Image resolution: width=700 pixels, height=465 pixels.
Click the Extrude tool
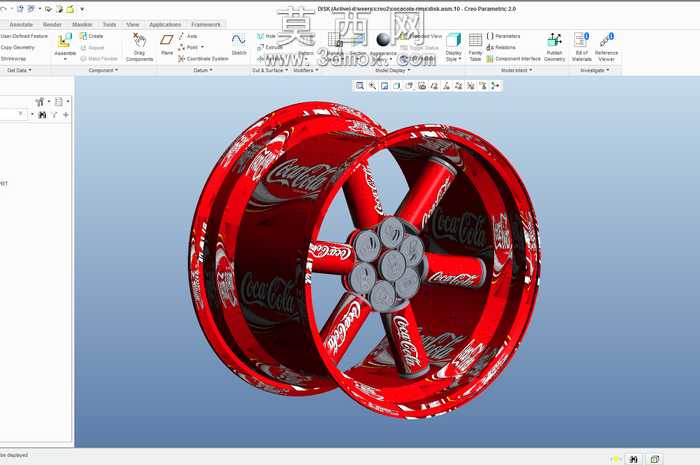tap(270, 47)
